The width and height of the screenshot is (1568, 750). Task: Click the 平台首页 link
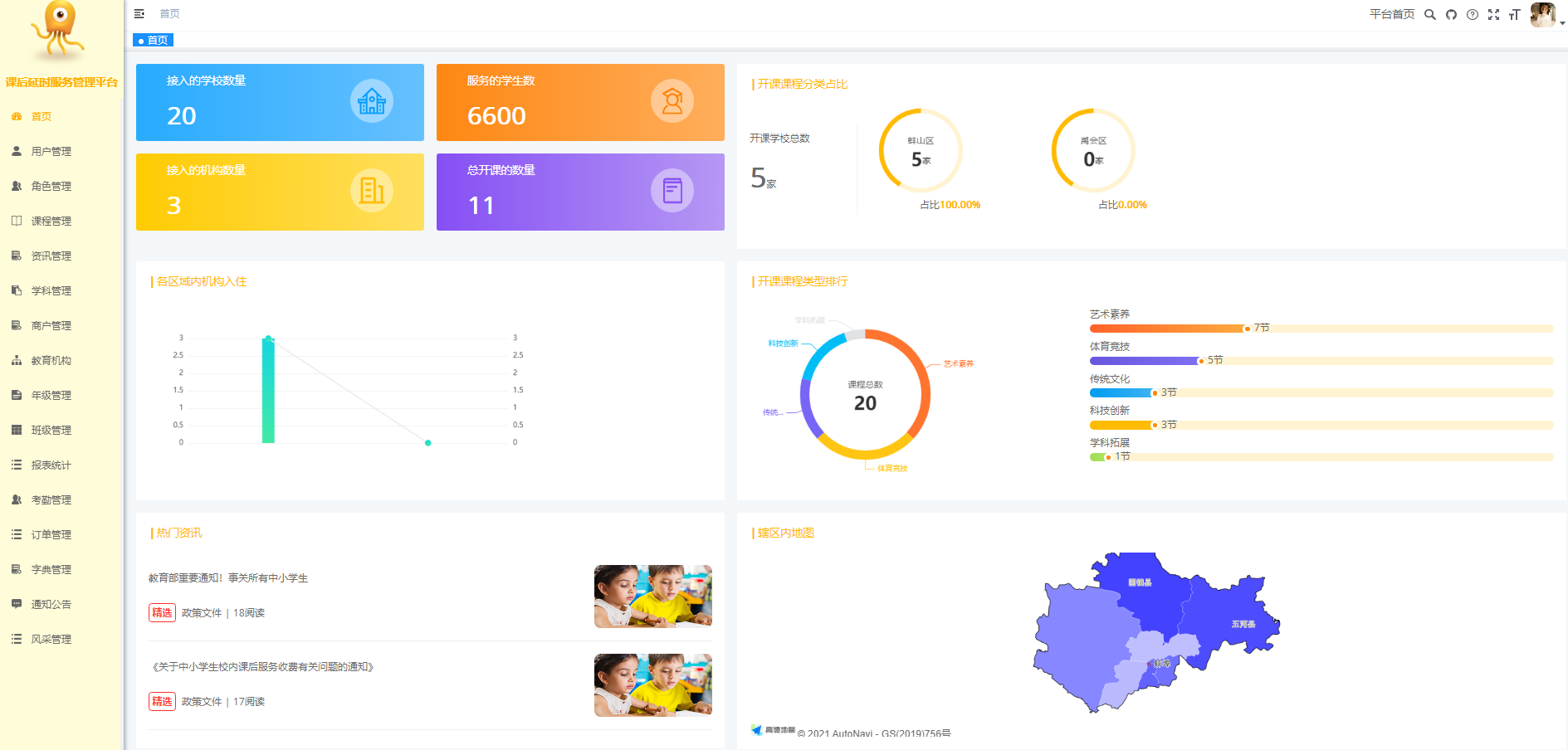[1391, 14]
